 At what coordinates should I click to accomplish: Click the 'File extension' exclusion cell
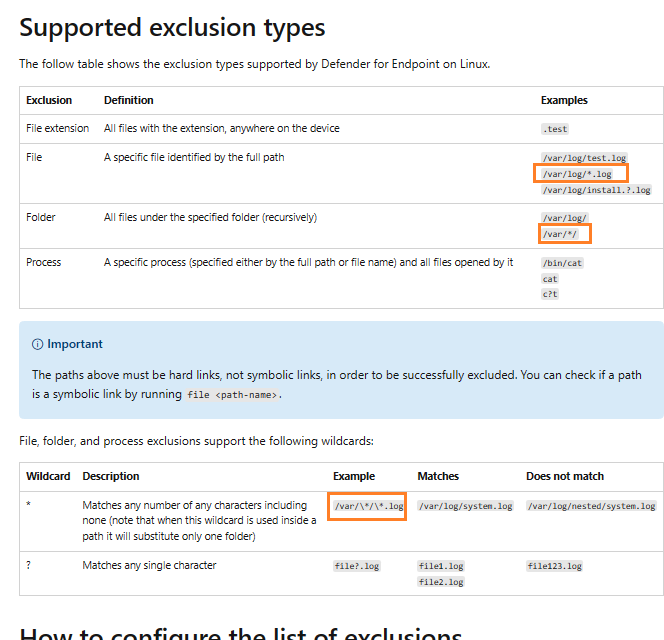(x=58, y=128)
